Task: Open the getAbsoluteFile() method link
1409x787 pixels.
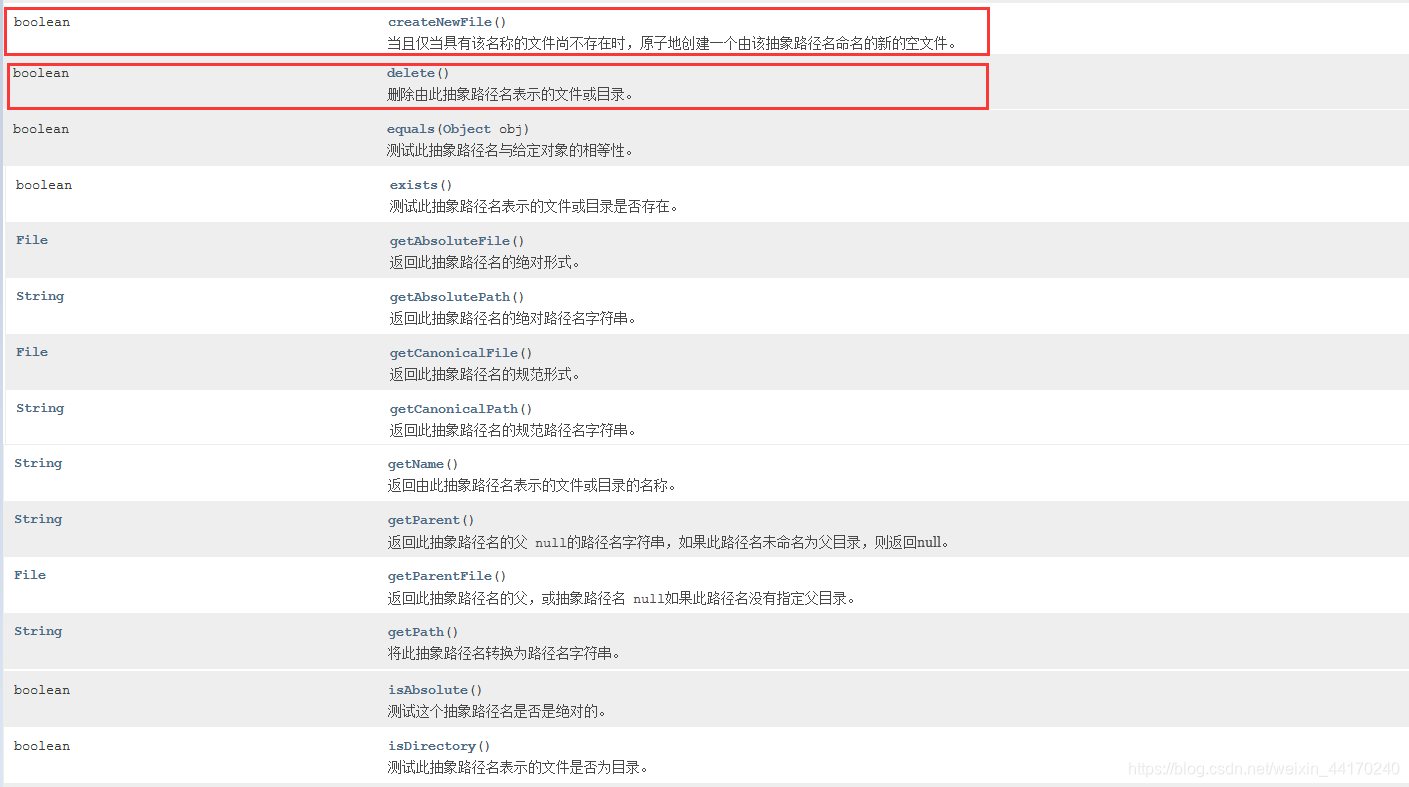Action: pyautogui.click(x=457, y=241)
